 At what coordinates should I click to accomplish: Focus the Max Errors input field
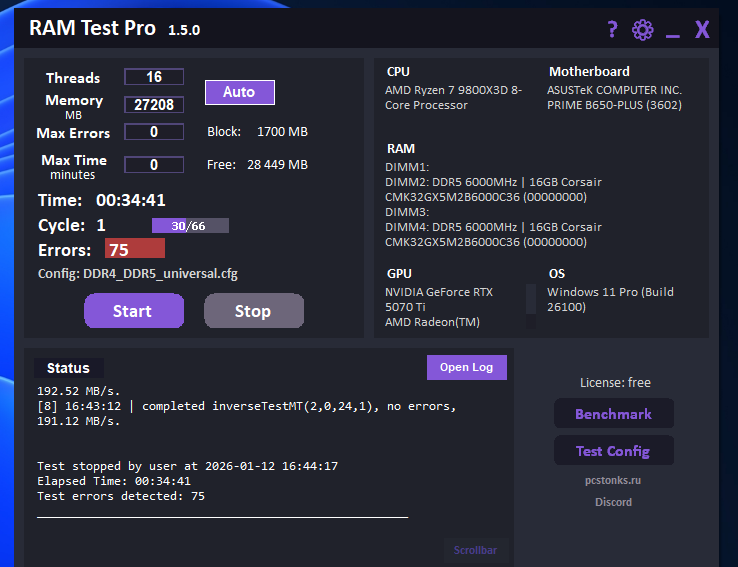(154, 132)
